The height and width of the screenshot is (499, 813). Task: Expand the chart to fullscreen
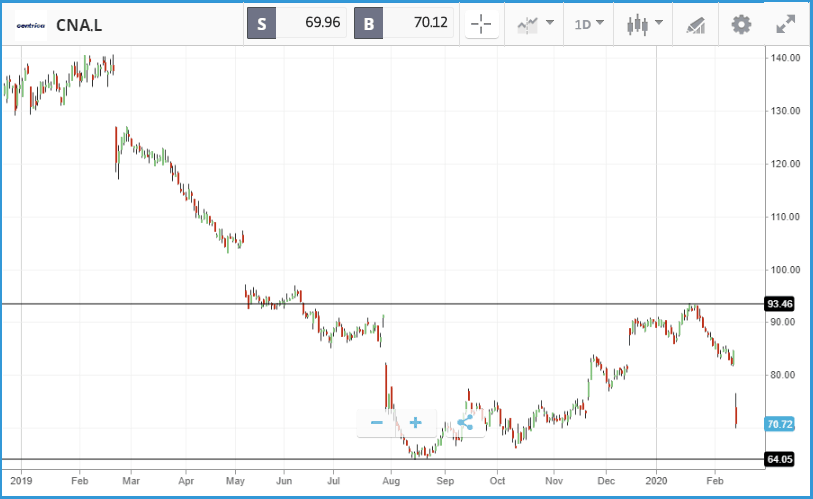coord(786,24)
